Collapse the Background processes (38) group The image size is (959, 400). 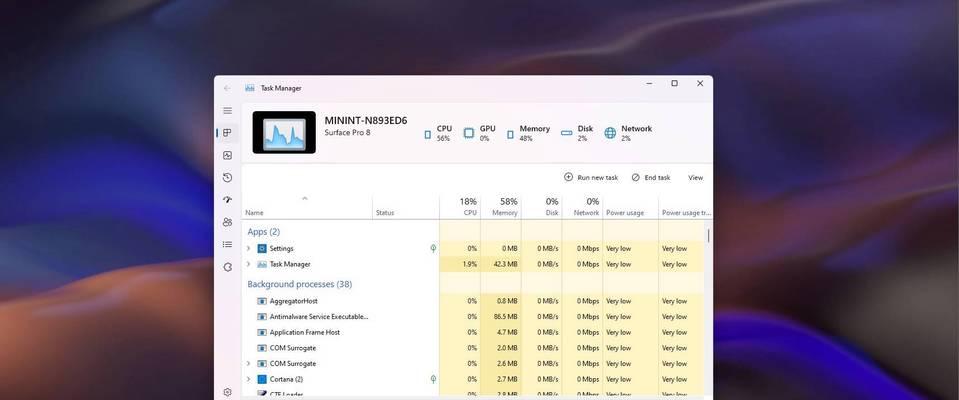coord(300,284)
